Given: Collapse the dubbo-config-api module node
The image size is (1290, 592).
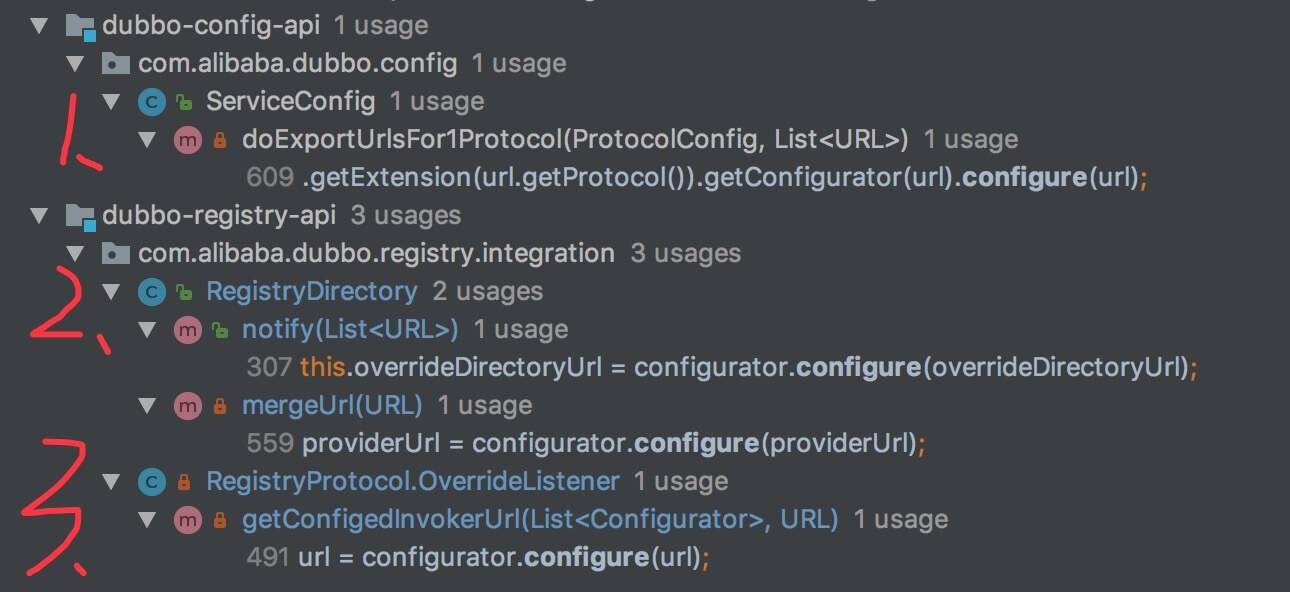Looking at the screenshot, I should click(x=39, y=25).
